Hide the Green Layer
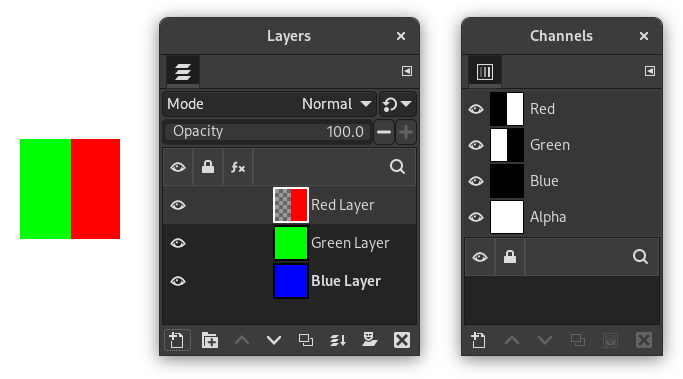This screenshot has width=683, height=379. [x=178, y=243]
